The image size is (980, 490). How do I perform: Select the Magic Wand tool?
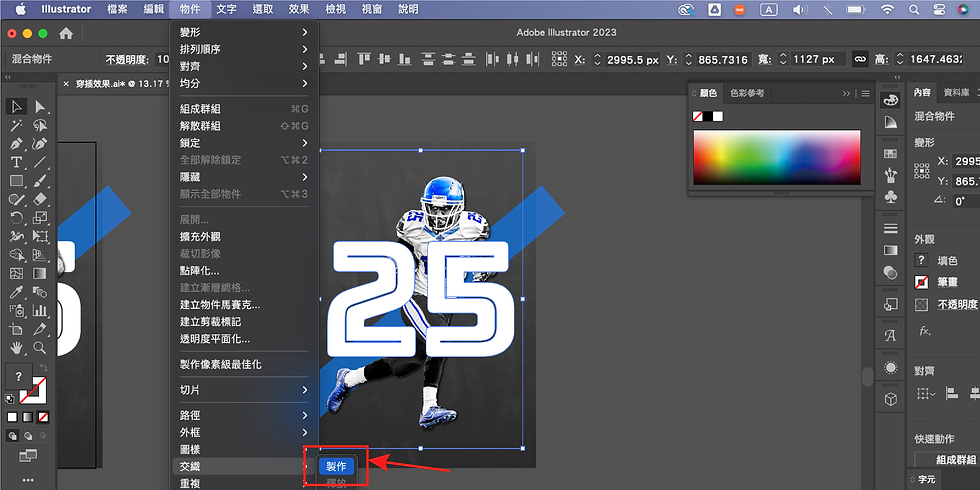click(17, 125)
